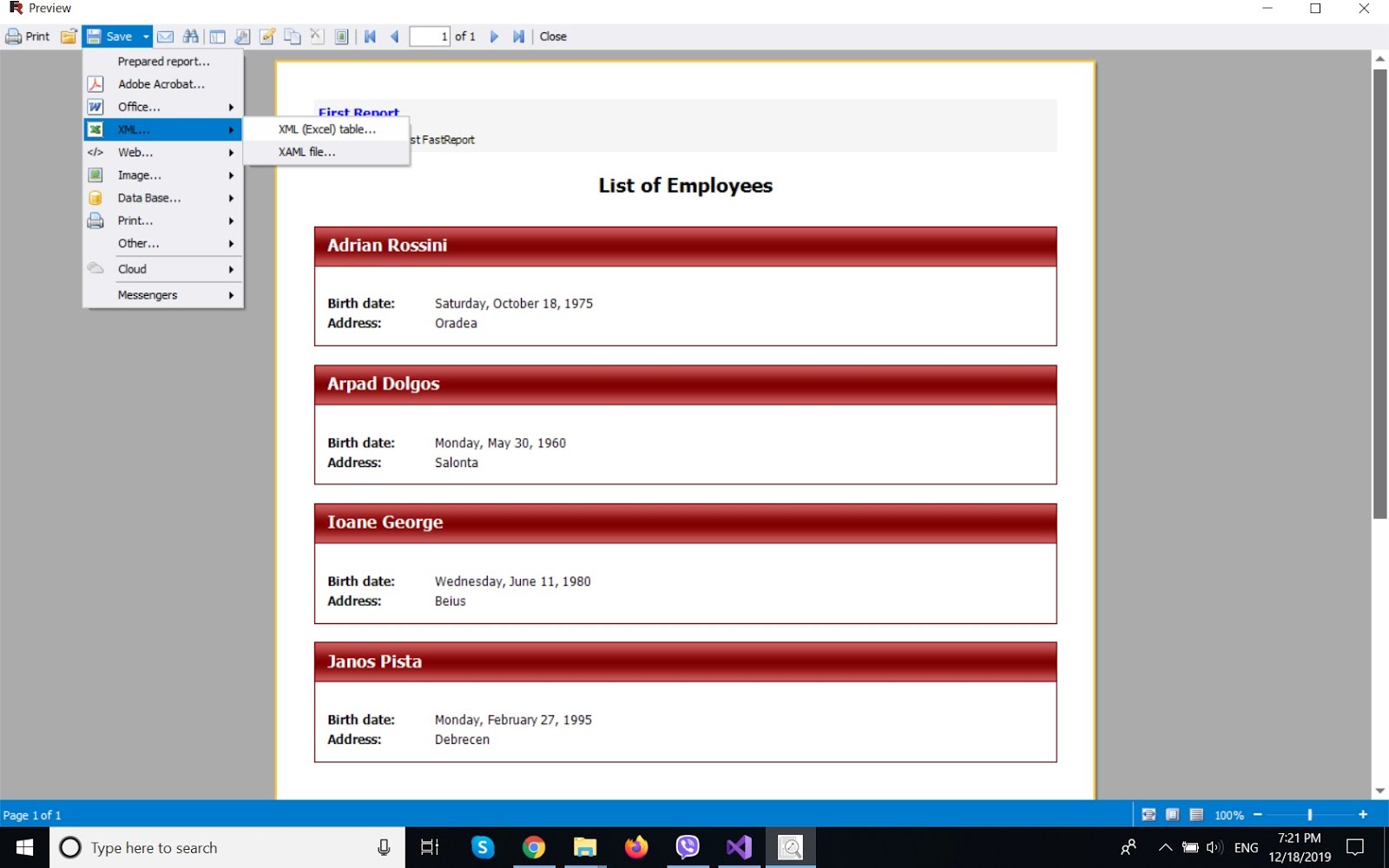Go to the last page of report
The height and width of the screenshot is (868, 1389).
pyautogui.click(x=518, y=36)
